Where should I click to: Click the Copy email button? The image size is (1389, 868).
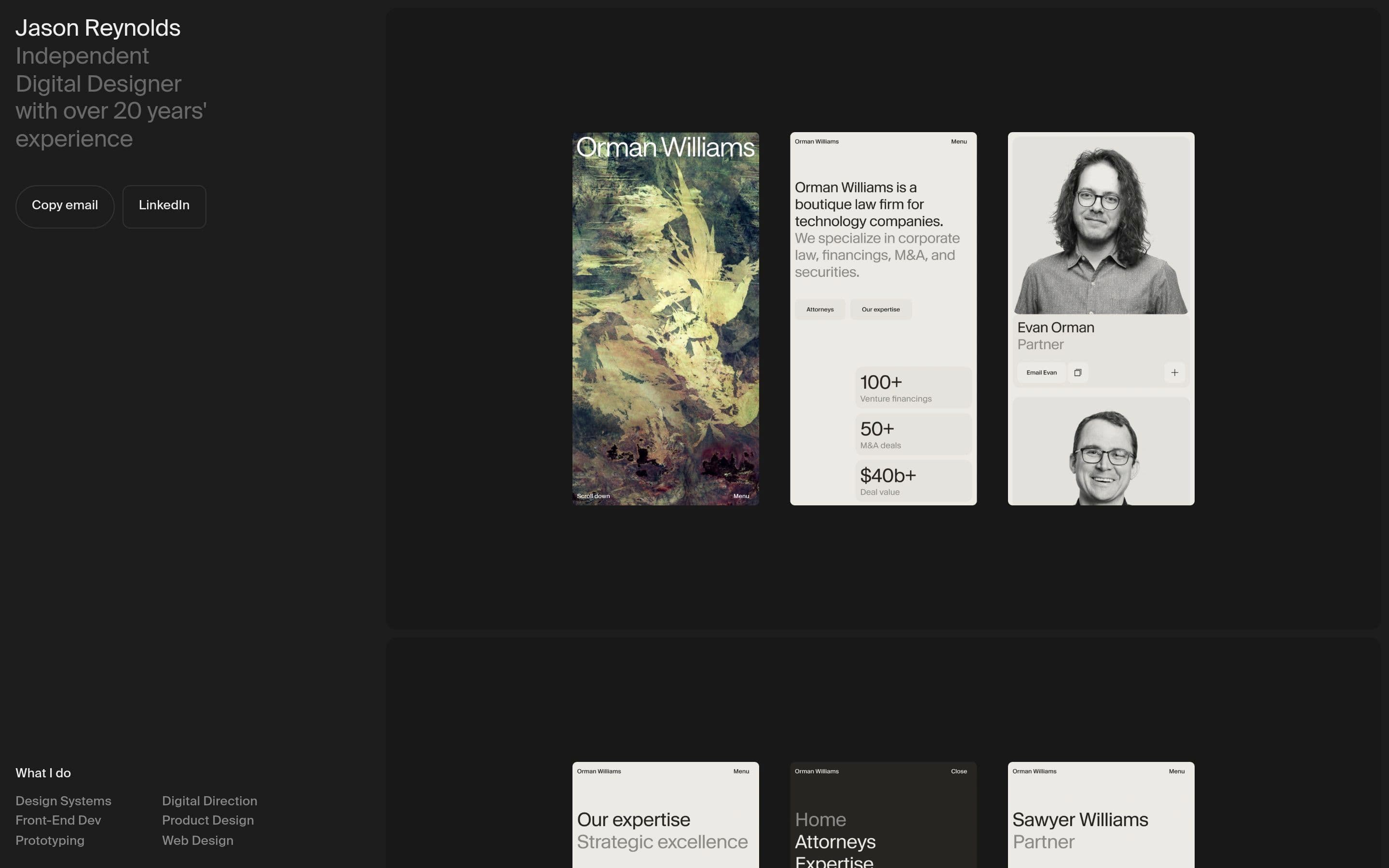tap(65, 205)
